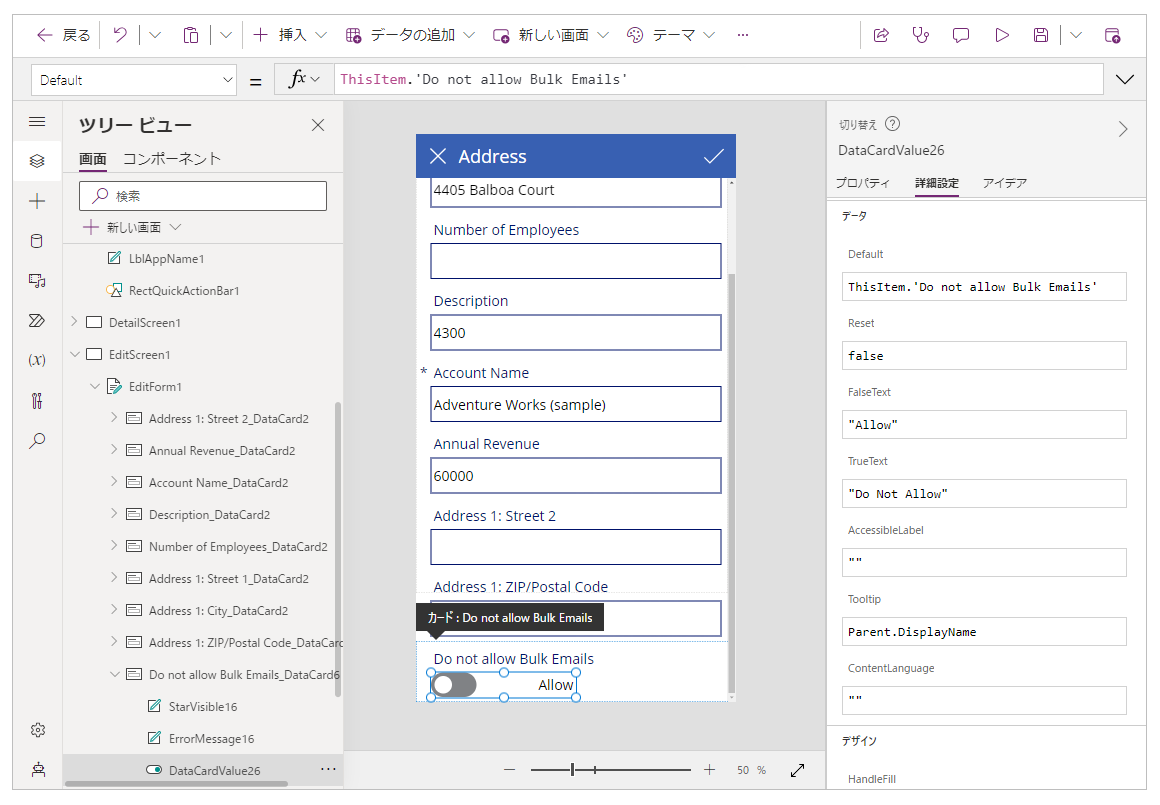Image resolution: width=1160 pixels, height=805 pixels.
Task: Click the 戻る back button
Action: coord(63,35)
